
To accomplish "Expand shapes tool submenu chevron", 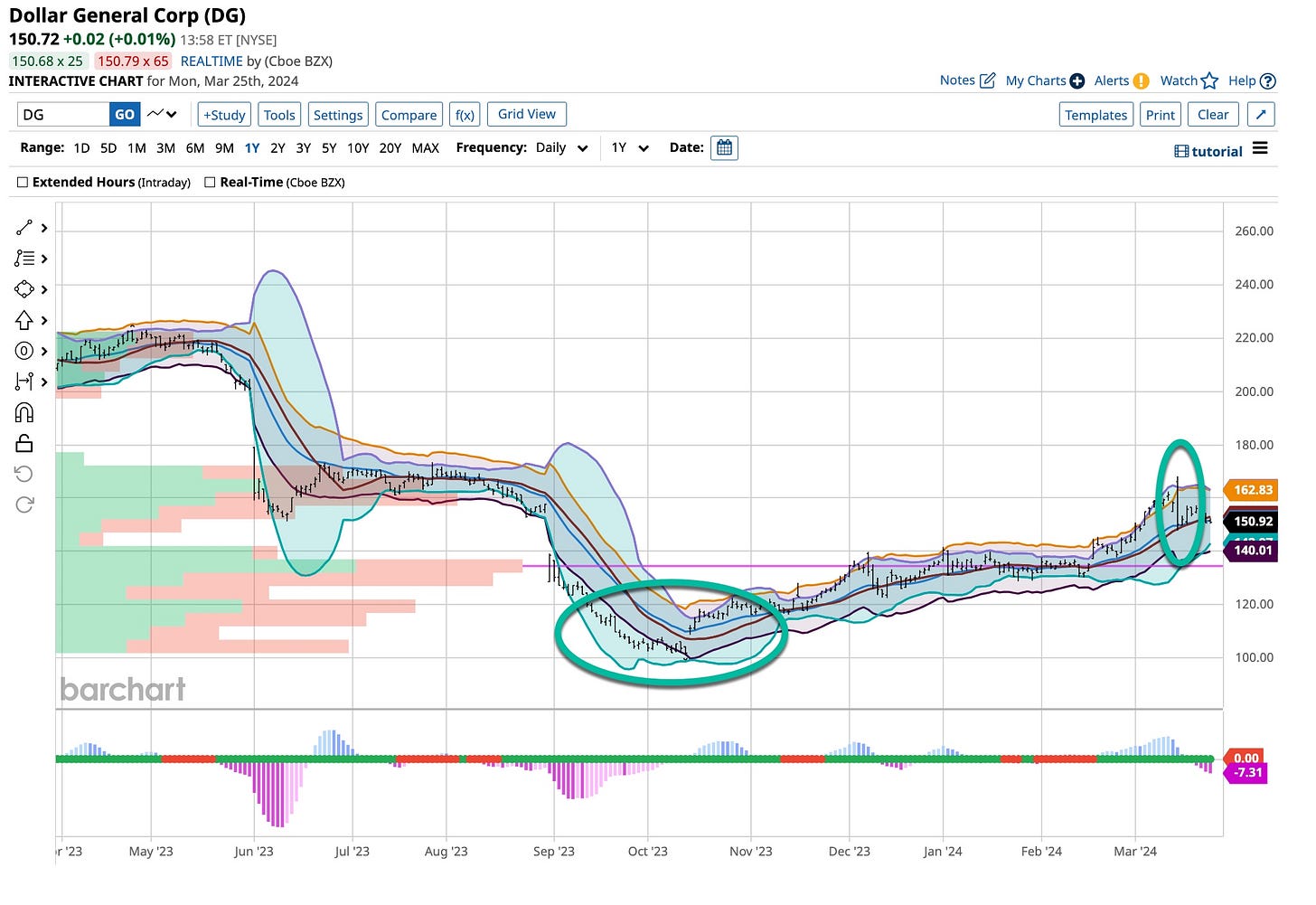I will pos(44,290).
